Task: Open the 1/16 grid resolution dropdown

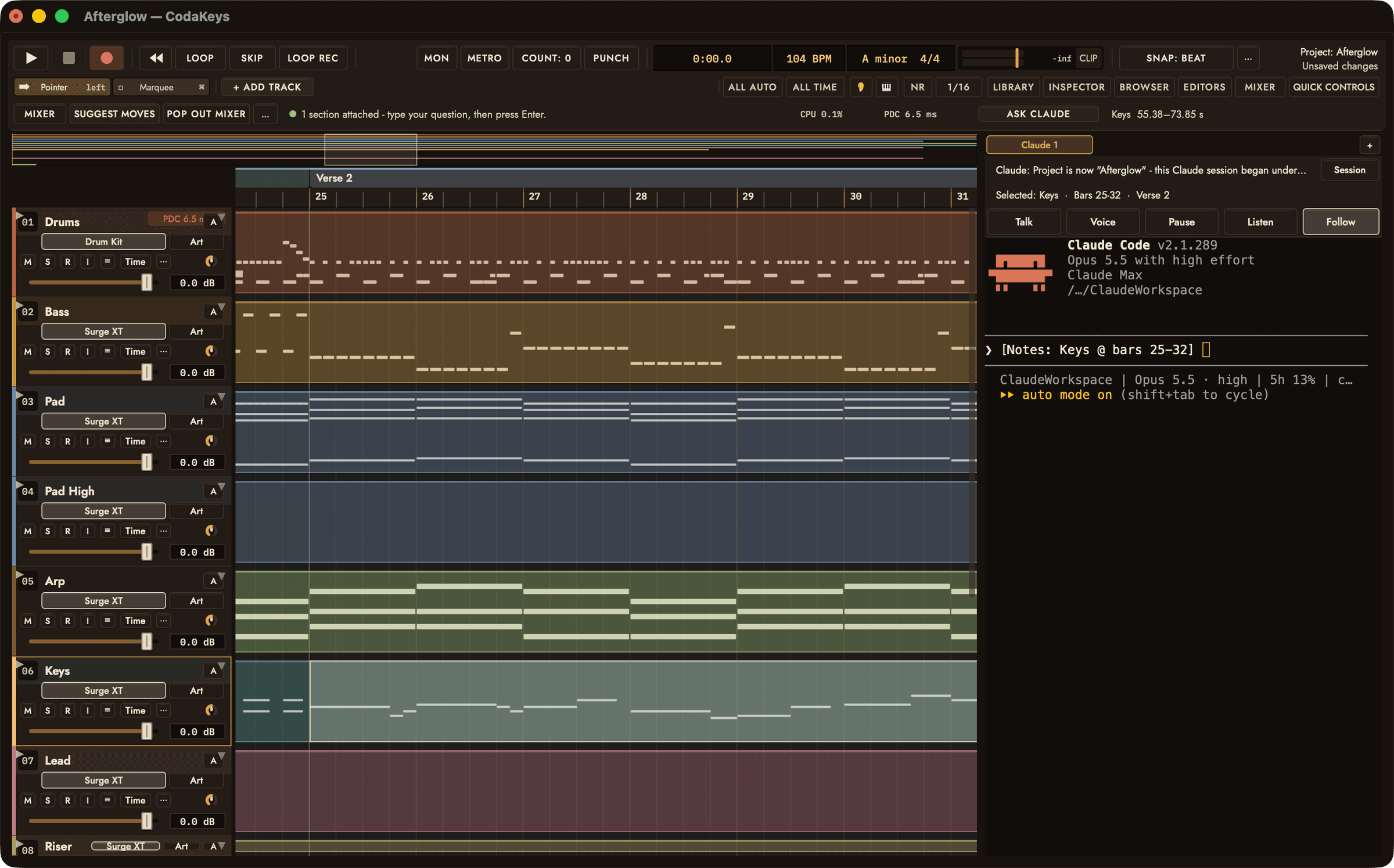Action: click(x=958, y=87)
